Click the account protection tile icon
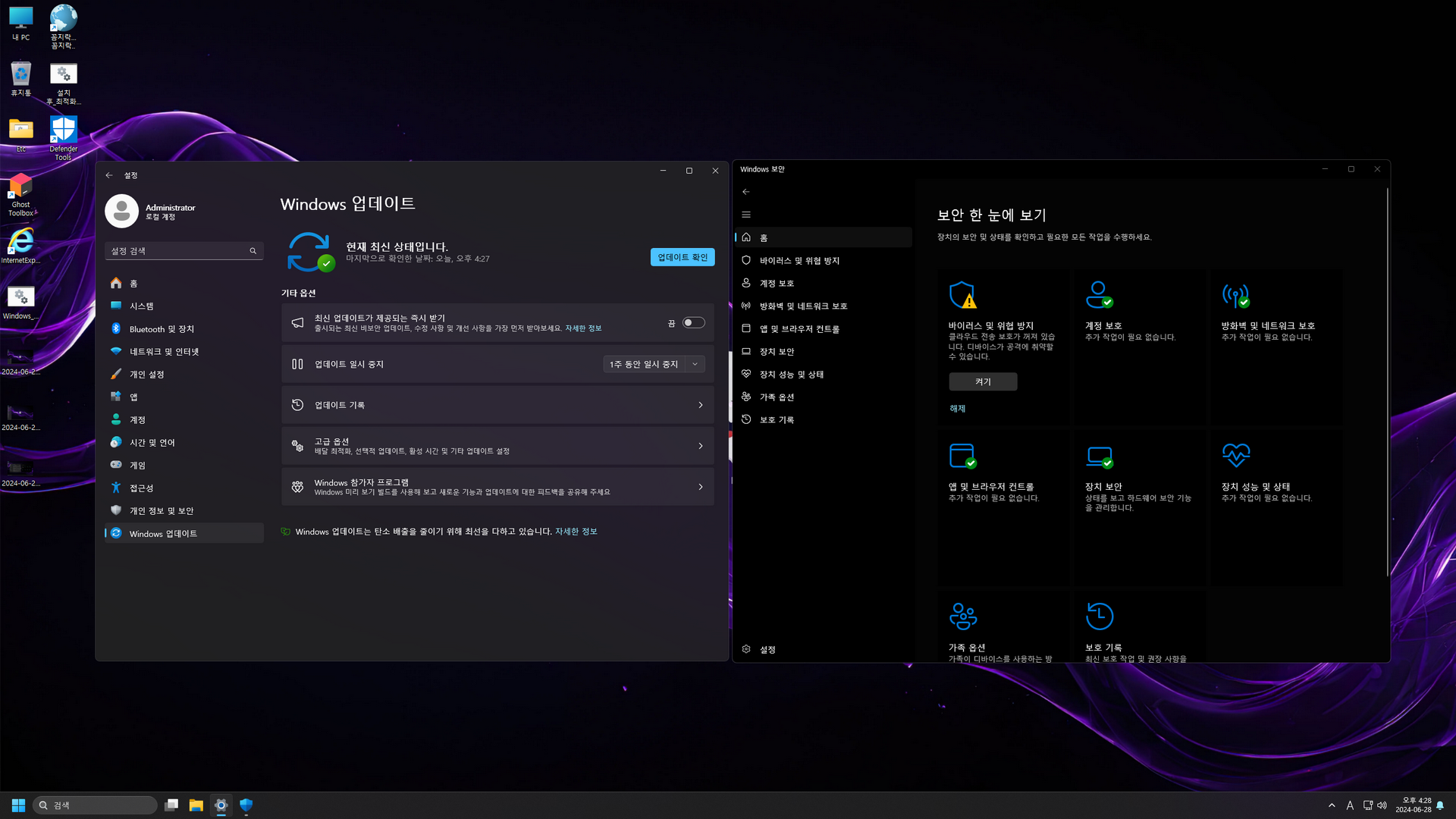1456x819 pixels. [x=1099, y=295]
